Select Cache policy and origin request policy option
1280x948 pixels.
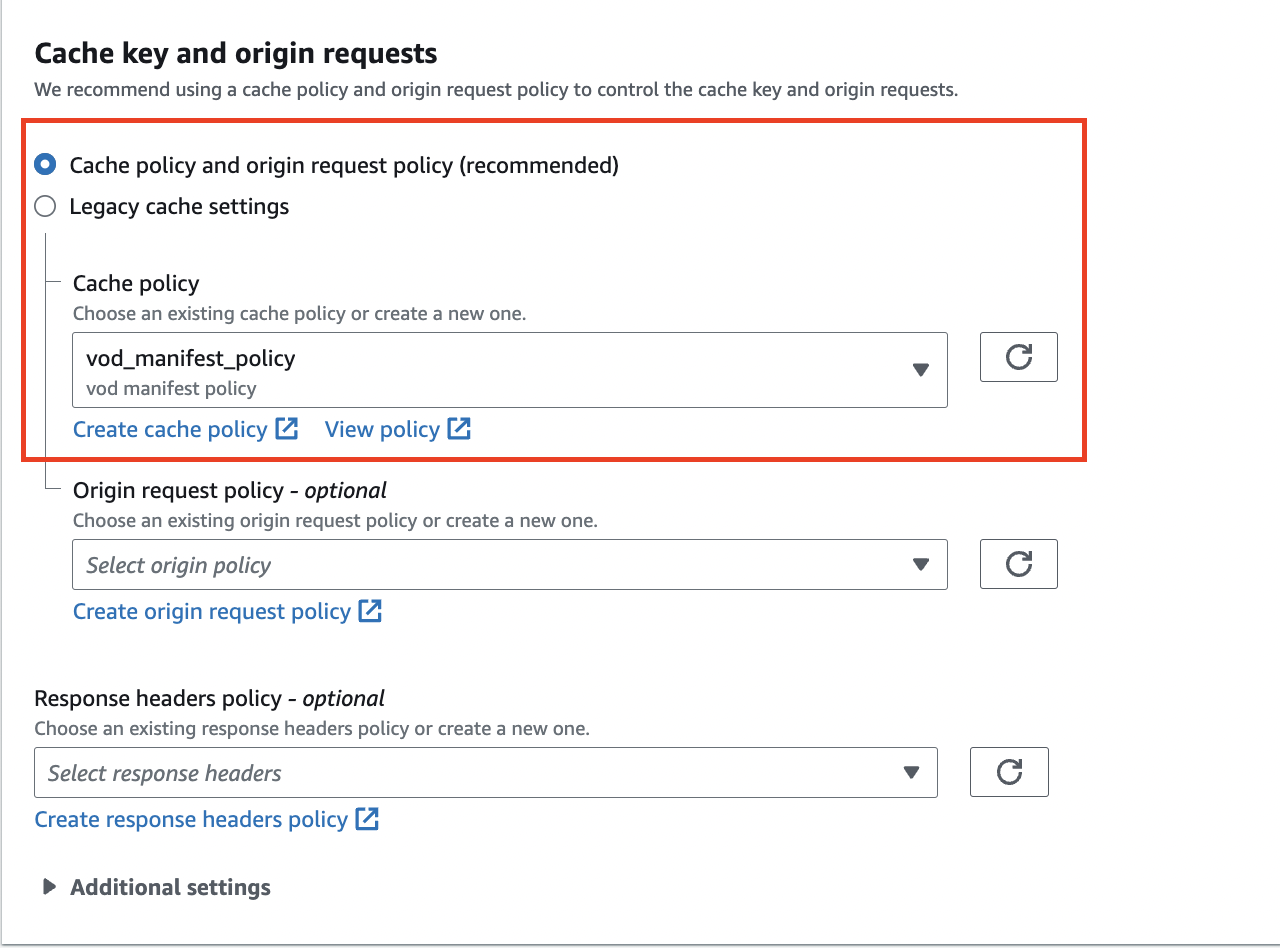(46, 165)
